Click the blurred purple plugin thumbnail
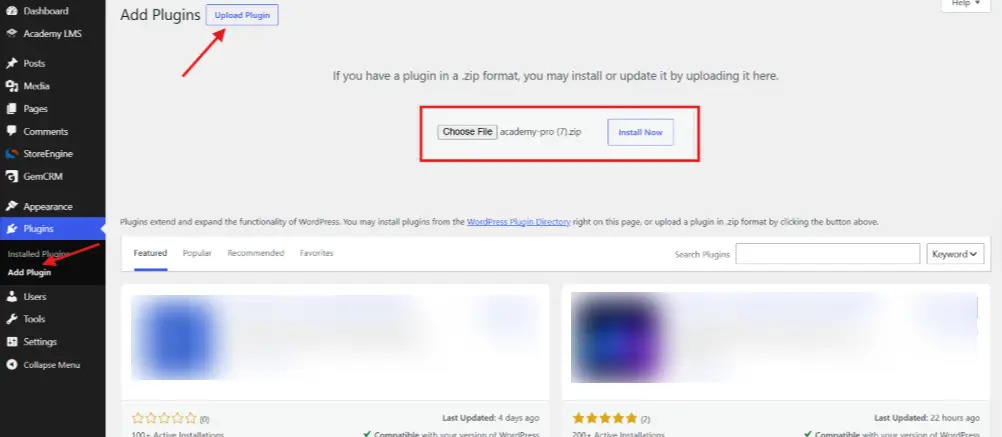Image resolution: width=1002 pixels, height=437 pixels. point(619,337)
